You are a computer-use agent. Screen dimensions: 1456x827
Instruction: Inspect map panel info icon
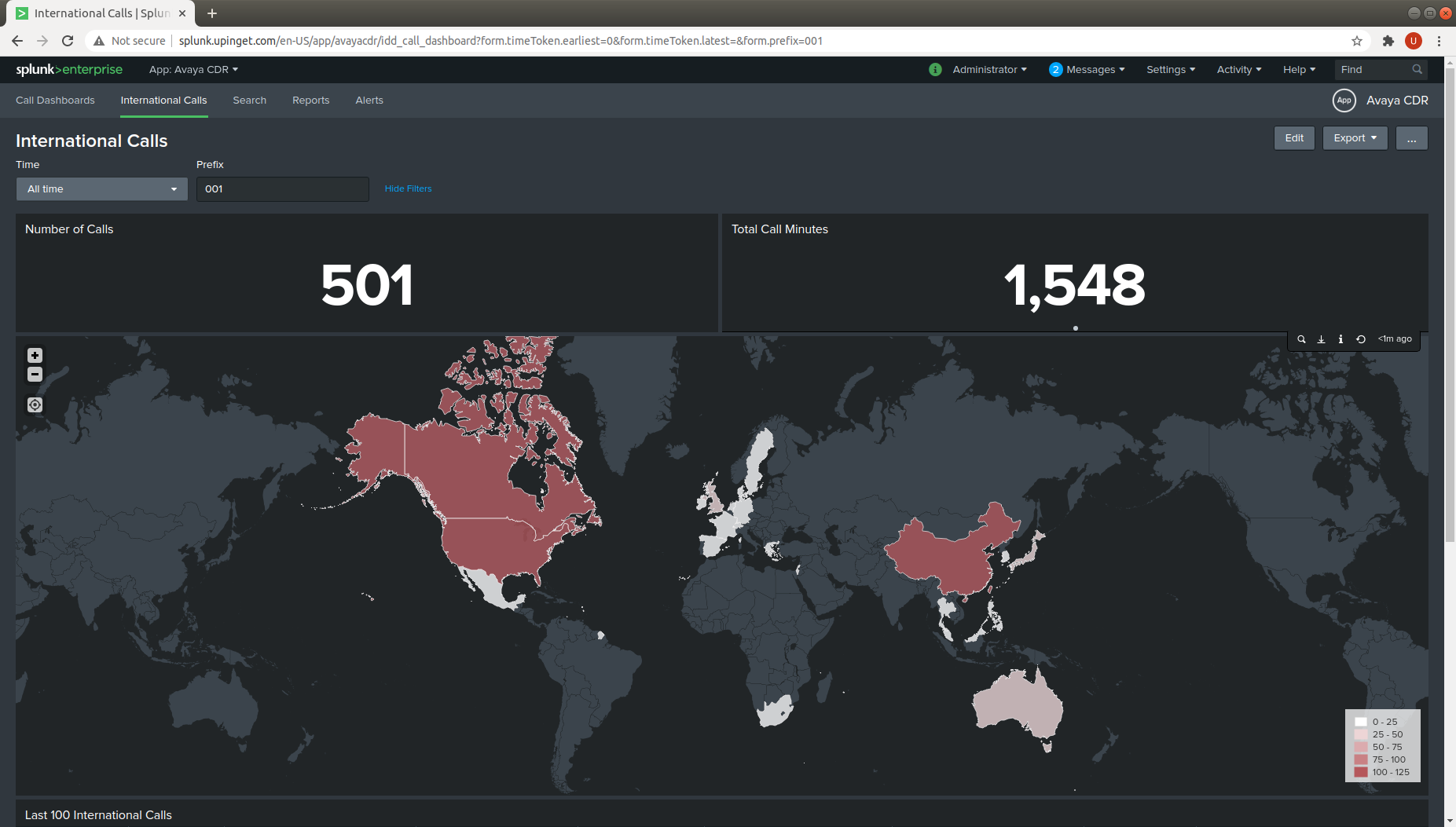1340,339
